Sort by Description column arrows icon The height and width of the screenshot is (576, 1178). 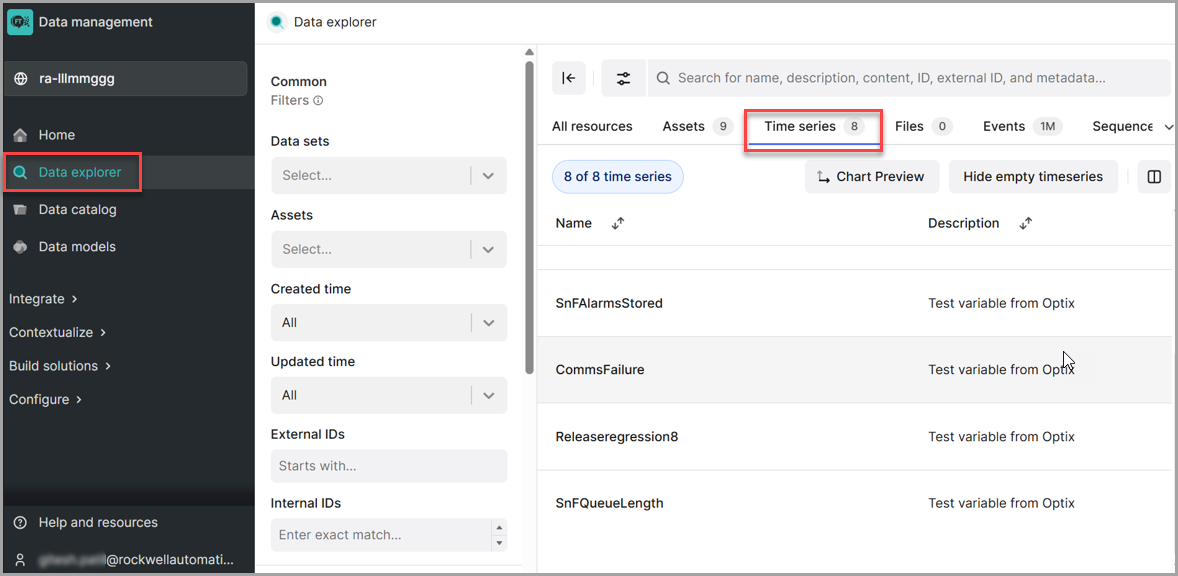click(1025, 223)
